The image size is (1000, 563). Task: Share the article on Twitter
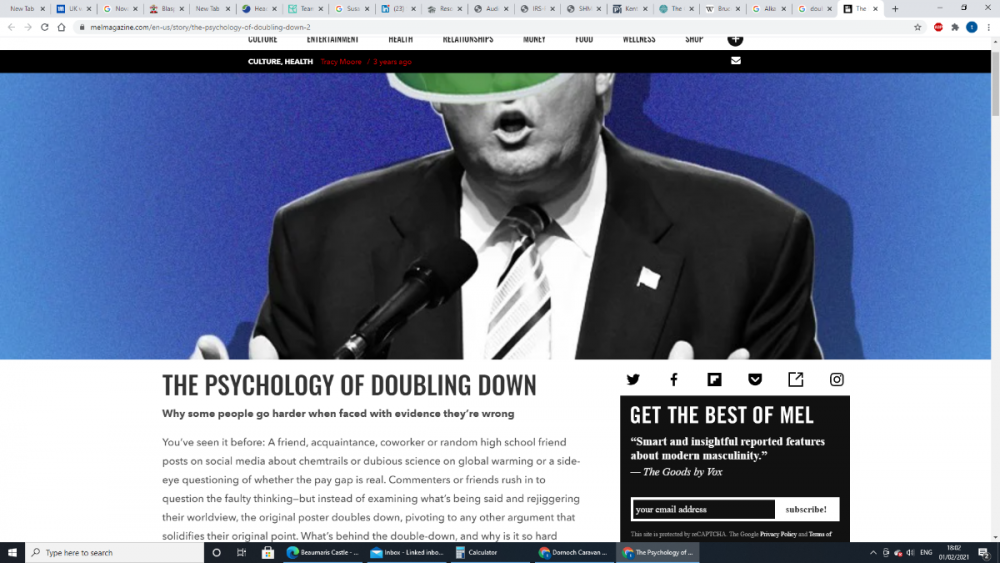tap(633, 380)
